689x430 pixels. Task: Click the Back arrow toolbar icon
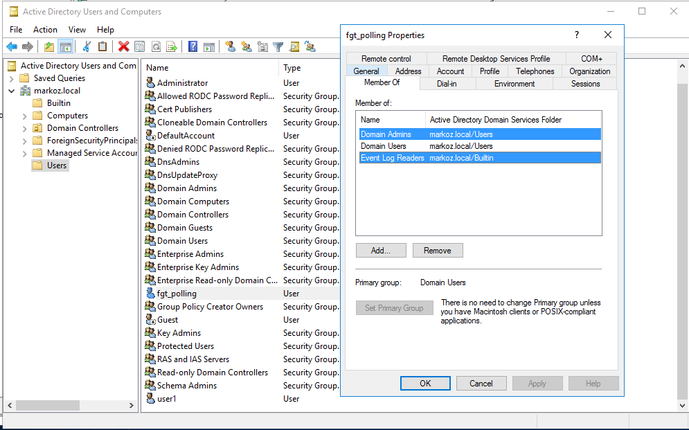click(x=12, y=47)
